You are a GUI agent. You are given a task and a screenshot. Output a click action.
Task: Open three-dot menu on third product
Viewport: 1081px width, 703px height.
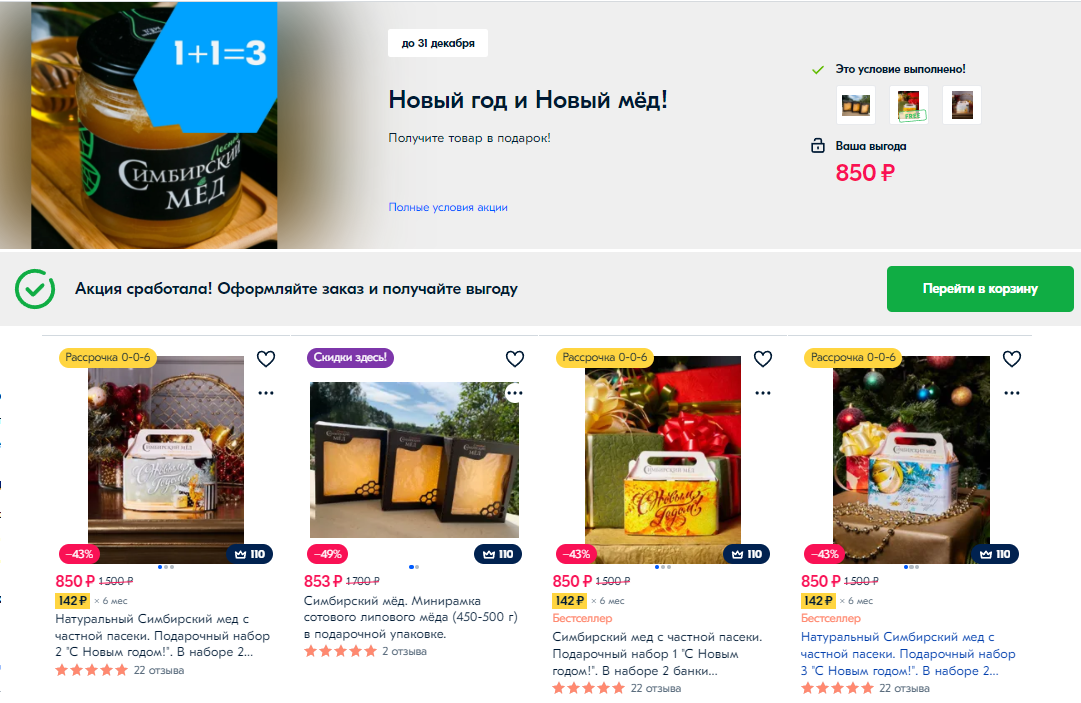(x=762, y=393)
